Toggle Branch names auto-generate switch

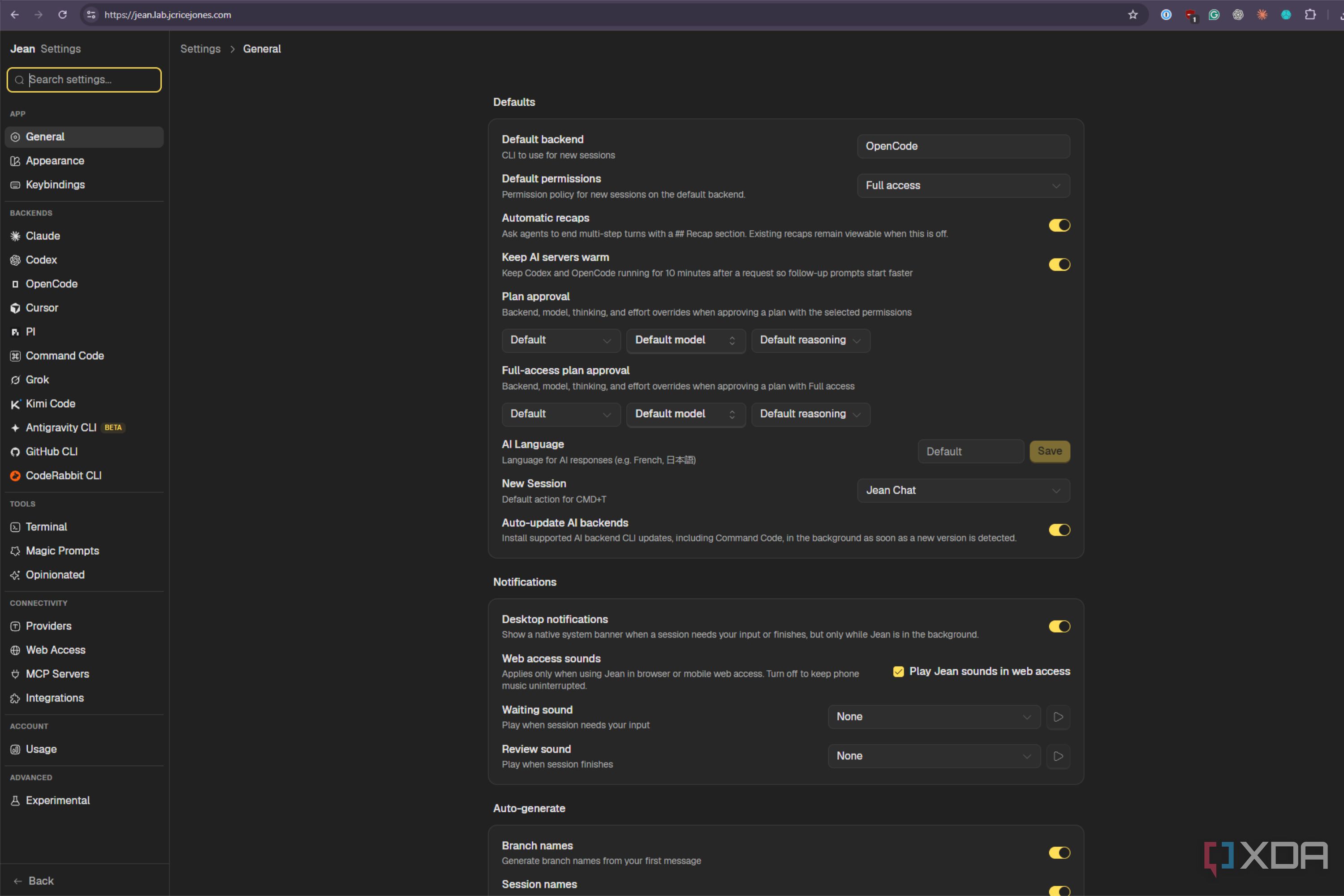coord(1059,853)
